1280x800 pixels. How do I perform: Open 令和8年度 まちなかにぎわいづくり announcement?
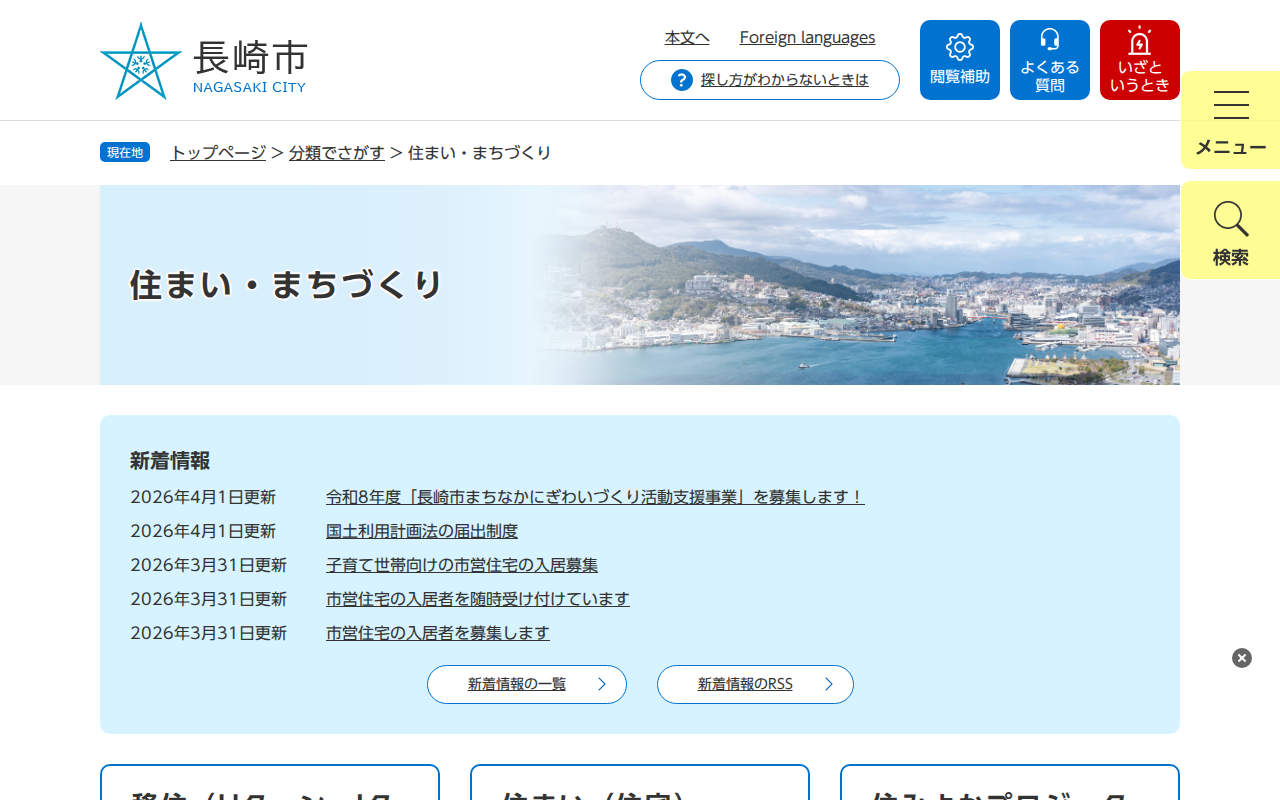594,497
